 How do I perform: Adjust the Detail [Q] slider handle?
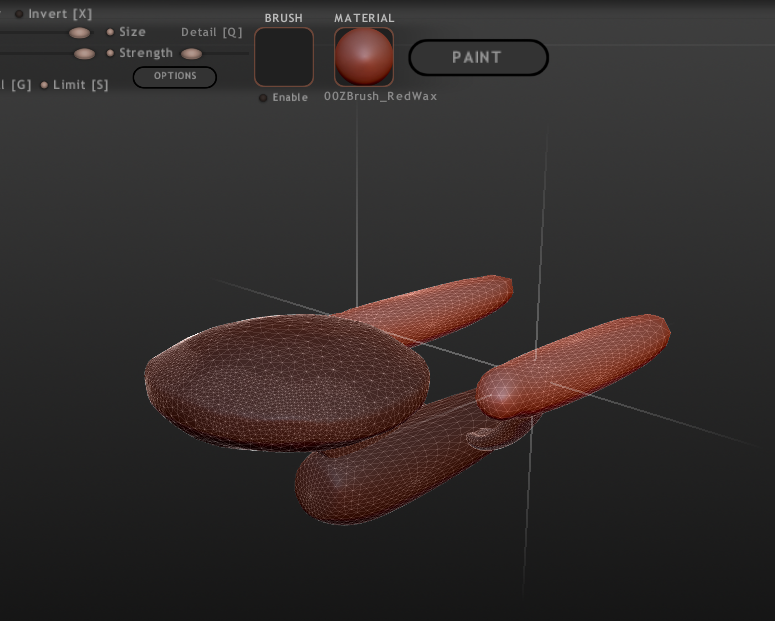click(x=191, y=54)
